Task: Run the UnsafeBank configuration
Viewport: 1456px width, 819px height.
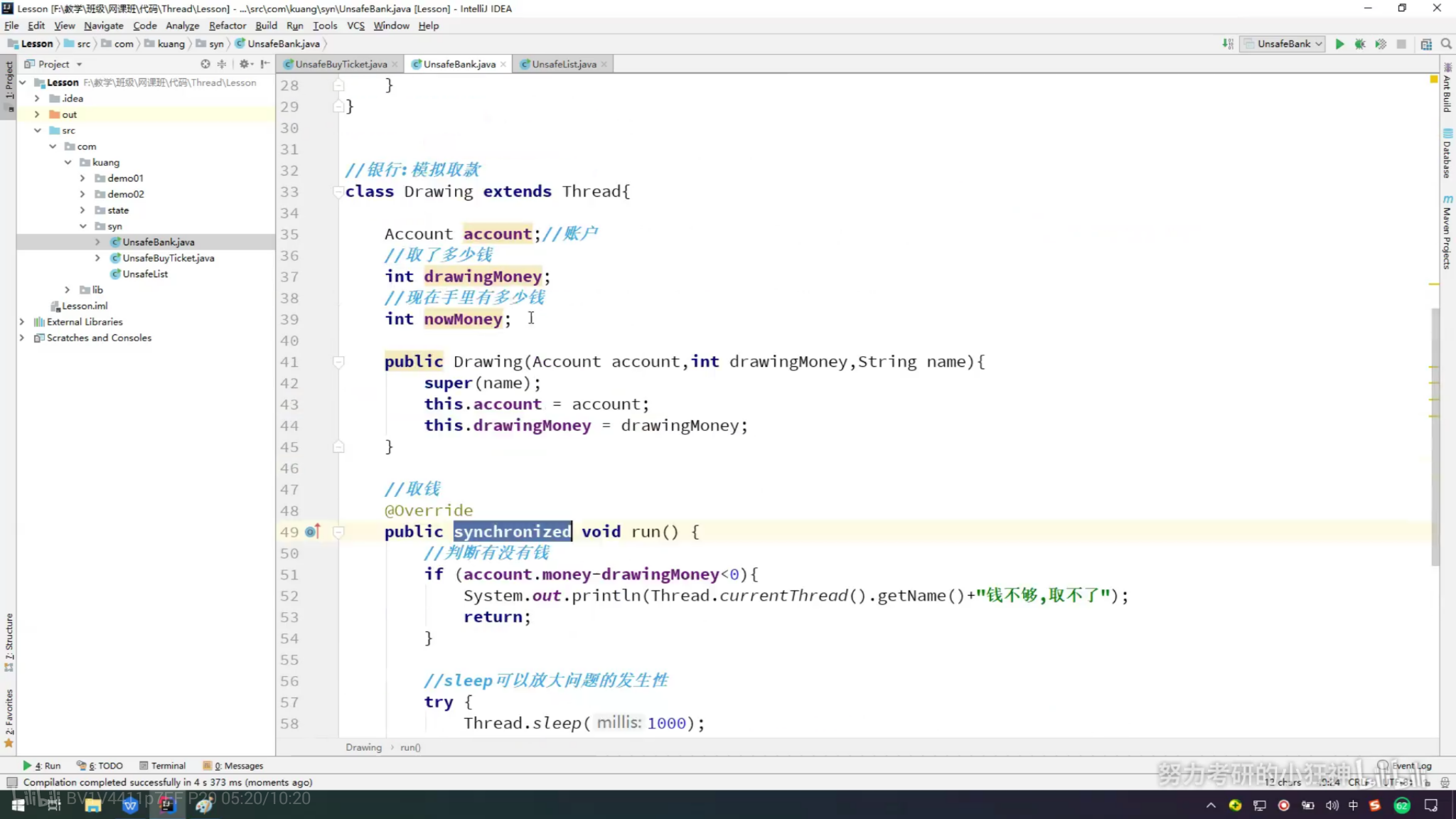Action: [1339, 44]
